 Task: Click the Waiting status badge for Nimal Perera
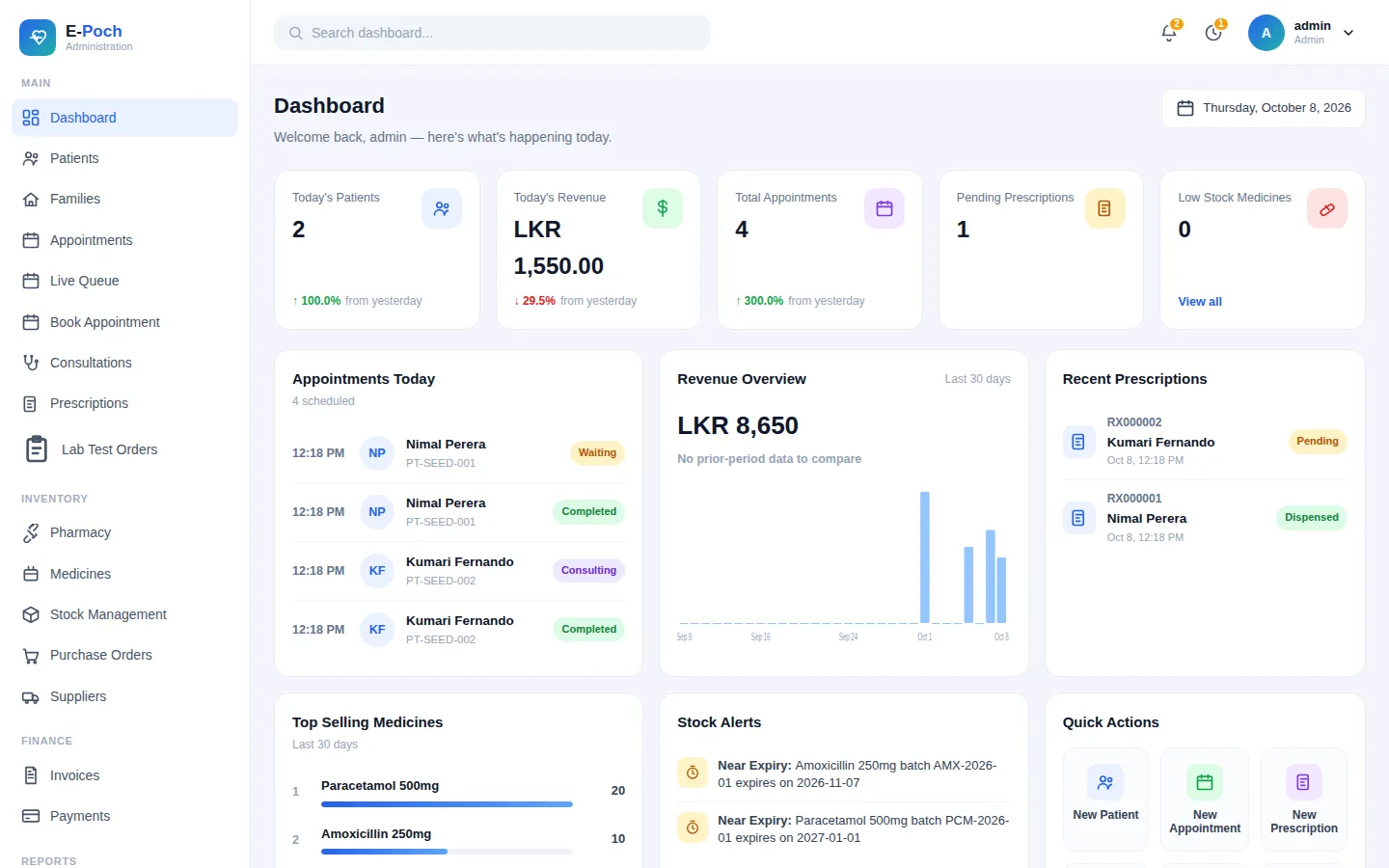(x=597, y=453)
